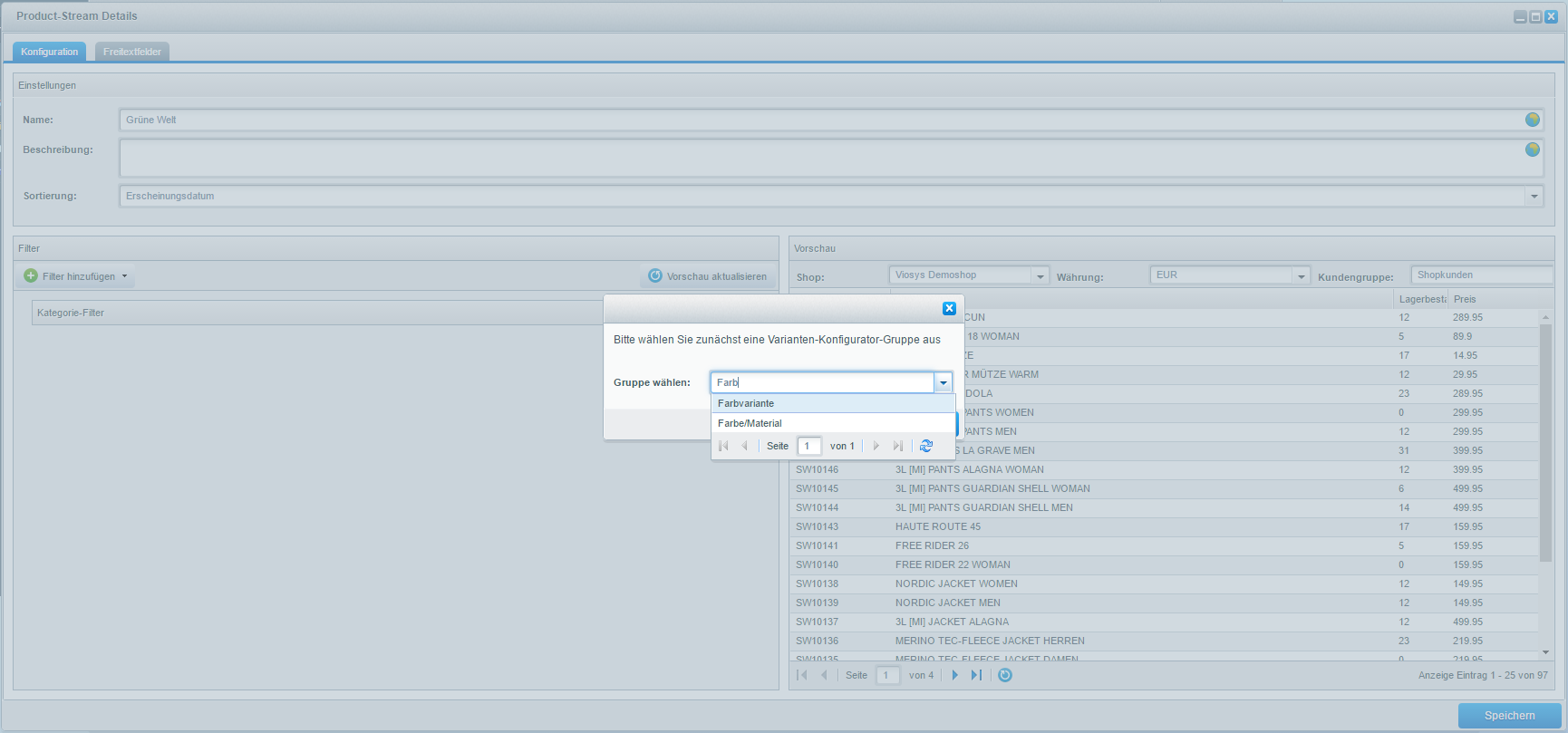Select the FREE RIDER 22 WOMAN row

pos(1164,564)
